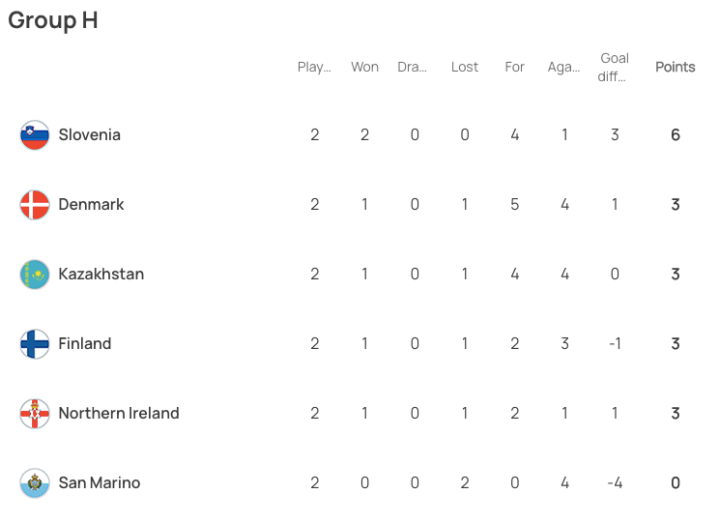This screenshot has width=719, height=523.
Task: Click the Goal difference column header
Action: (x=615, y=67)
